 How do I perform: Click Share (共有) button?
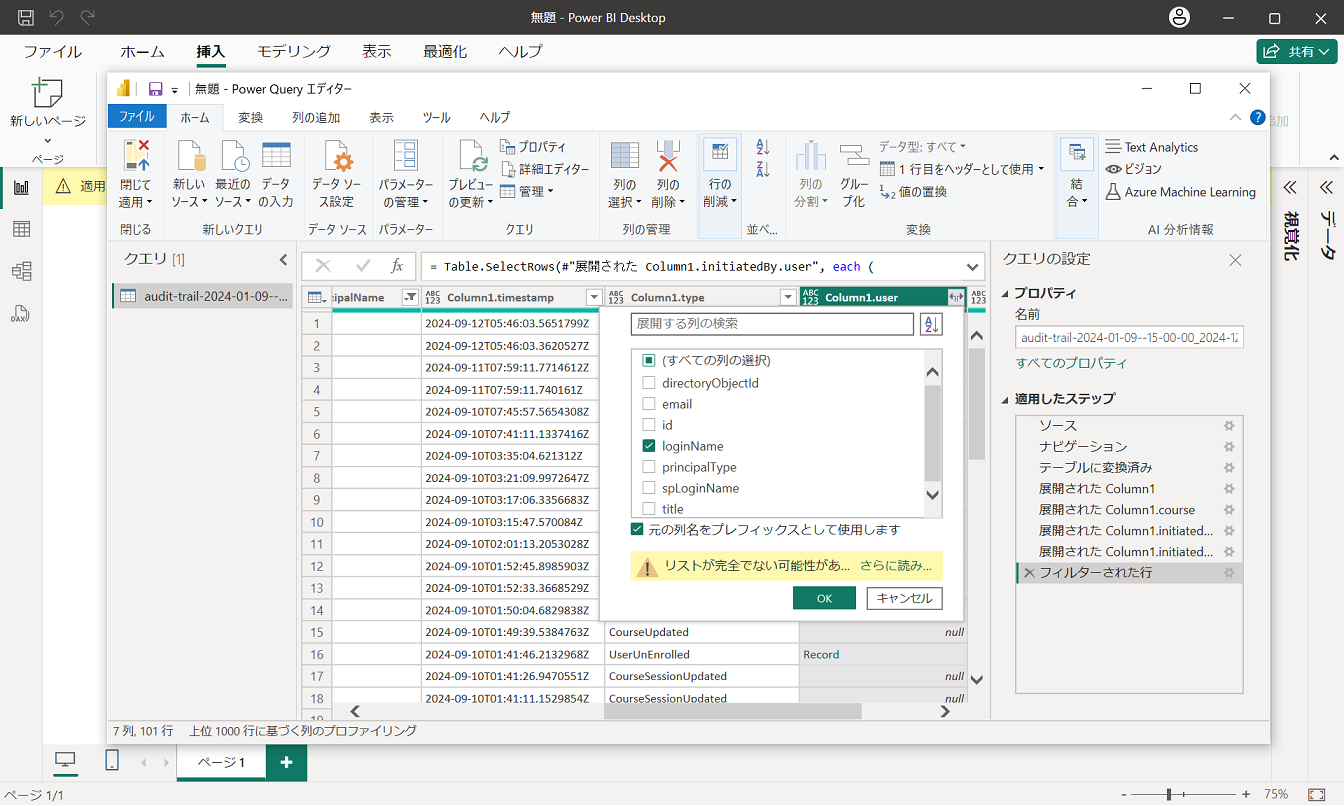coord(1297,51)
